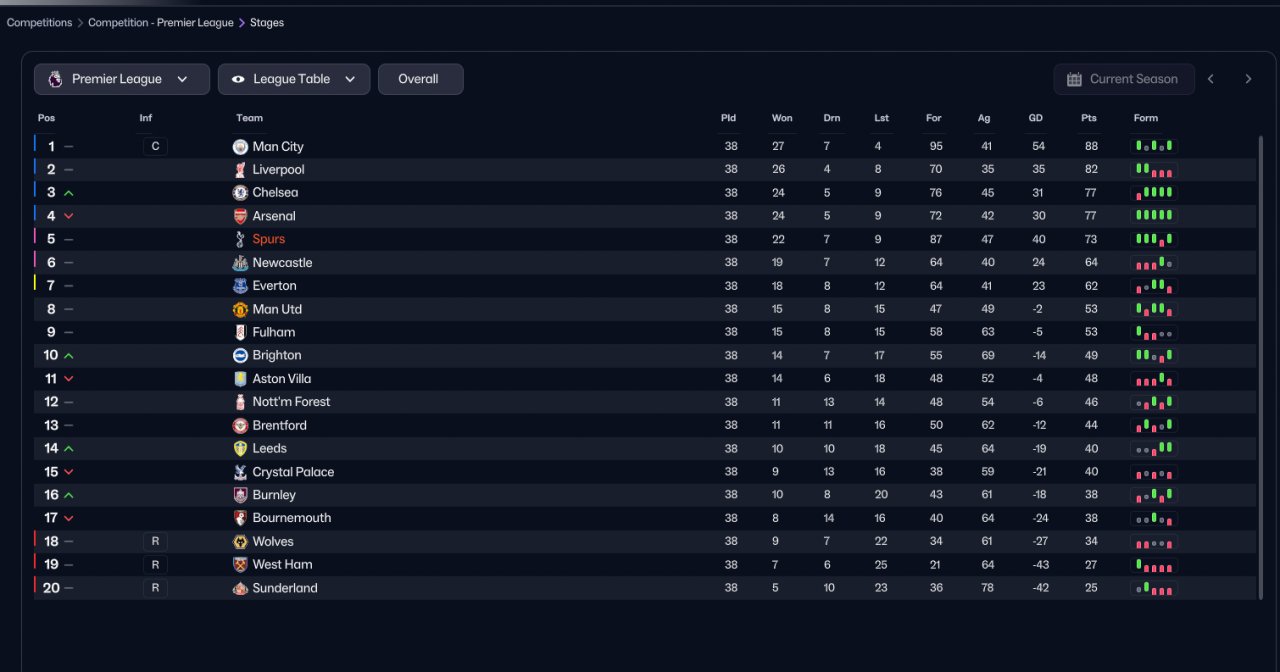
Task: Click the eye icon in League Table selector
Action: click(238, 79)
